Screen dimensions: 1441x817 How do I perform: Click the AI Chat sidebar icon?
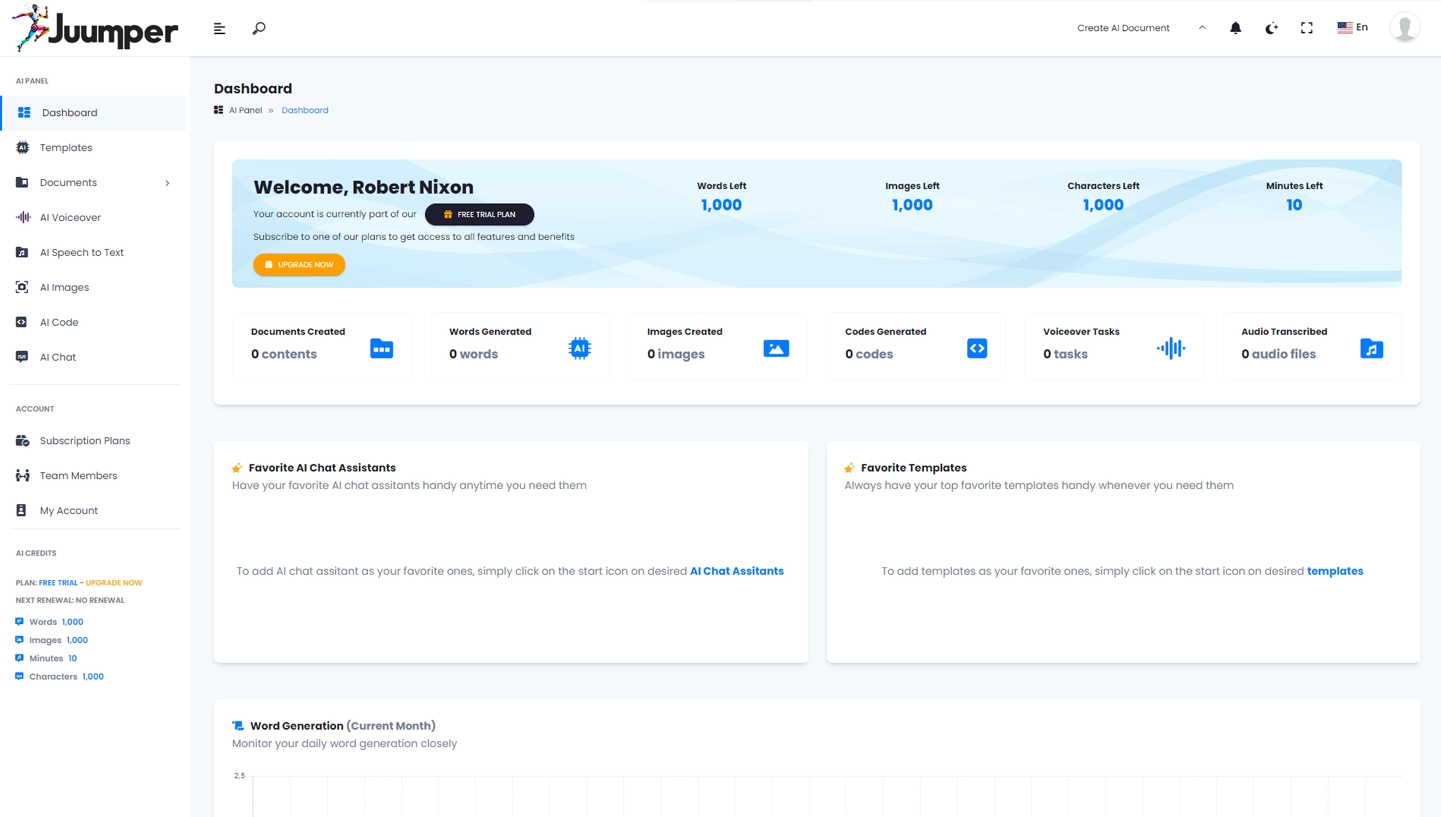[22, 358]
